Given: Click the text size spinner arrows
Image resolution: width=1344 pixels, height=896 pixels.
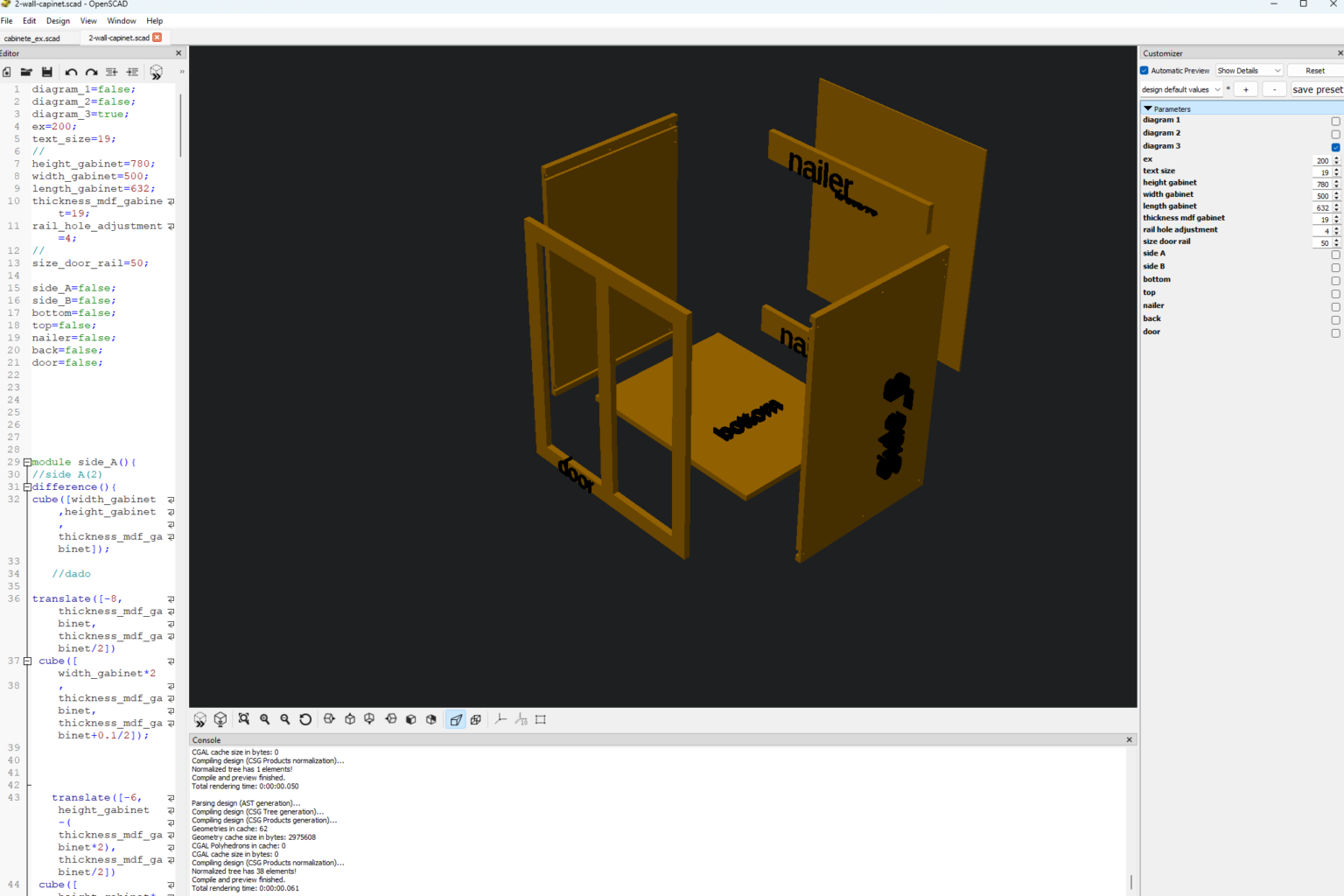Looking at the screenshot, I should (x=1336, y=172).
